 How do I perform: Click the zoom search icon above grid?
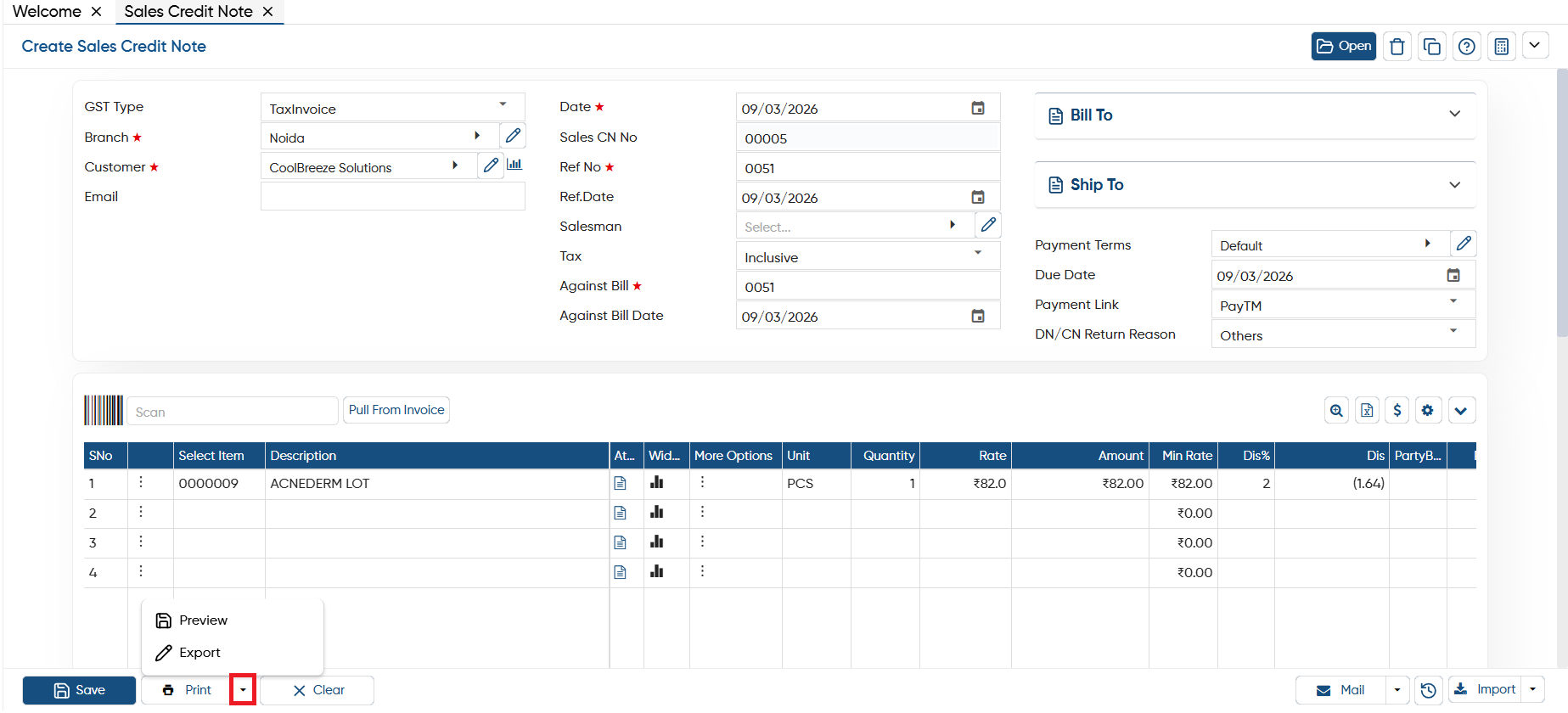point(1336,411)
